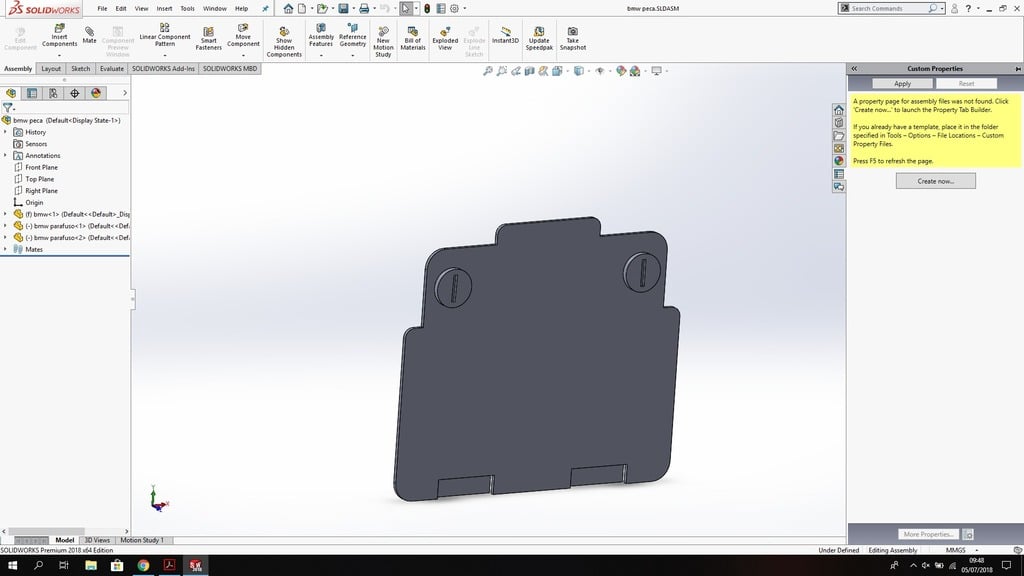
Task: Open the Bill of Materials tool
Action: (x=413, y=38)
